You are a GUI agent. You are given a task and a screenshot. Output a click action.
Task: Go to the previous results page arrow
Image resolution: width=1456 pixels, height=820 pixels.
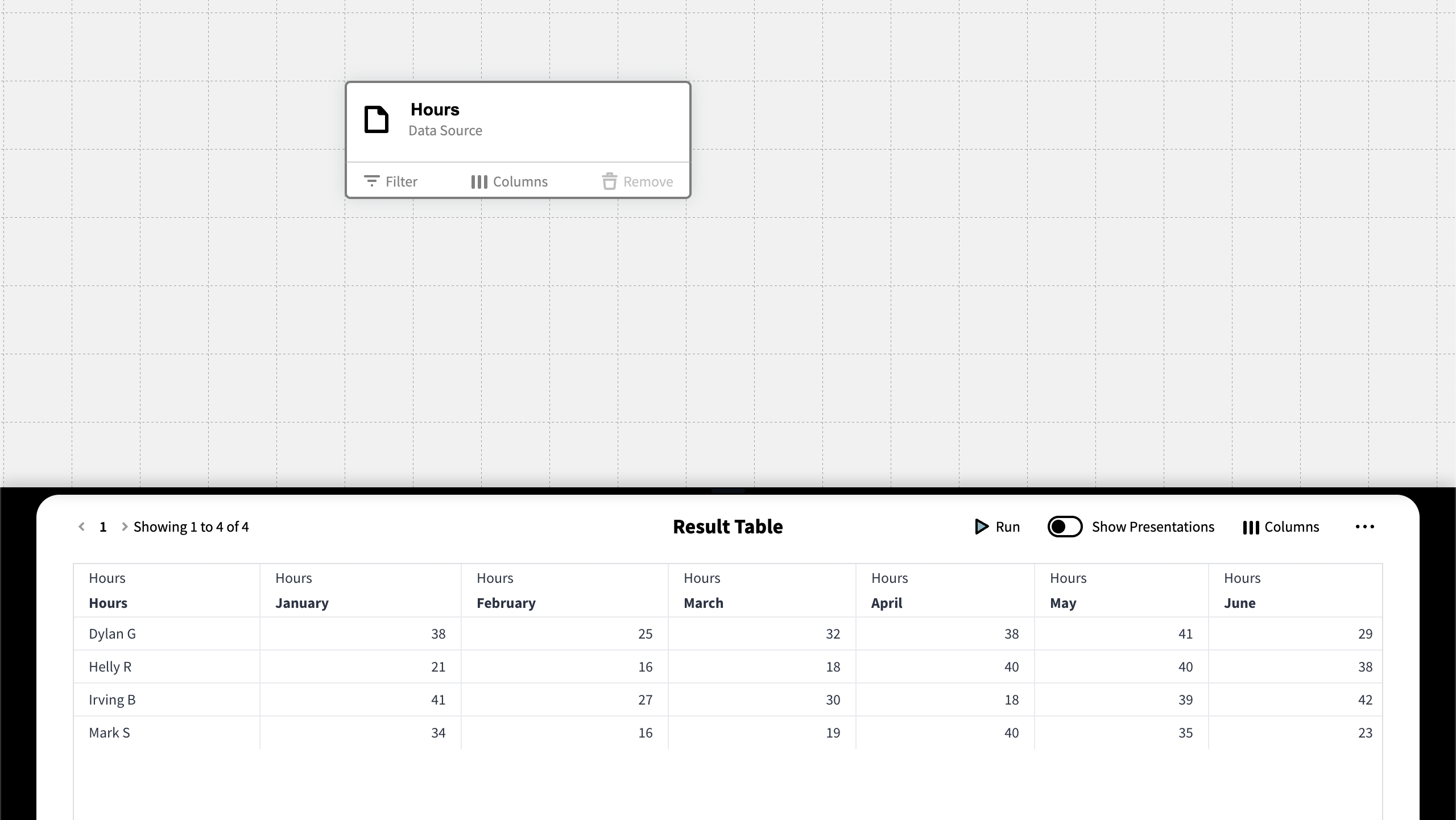pos(82,527)
